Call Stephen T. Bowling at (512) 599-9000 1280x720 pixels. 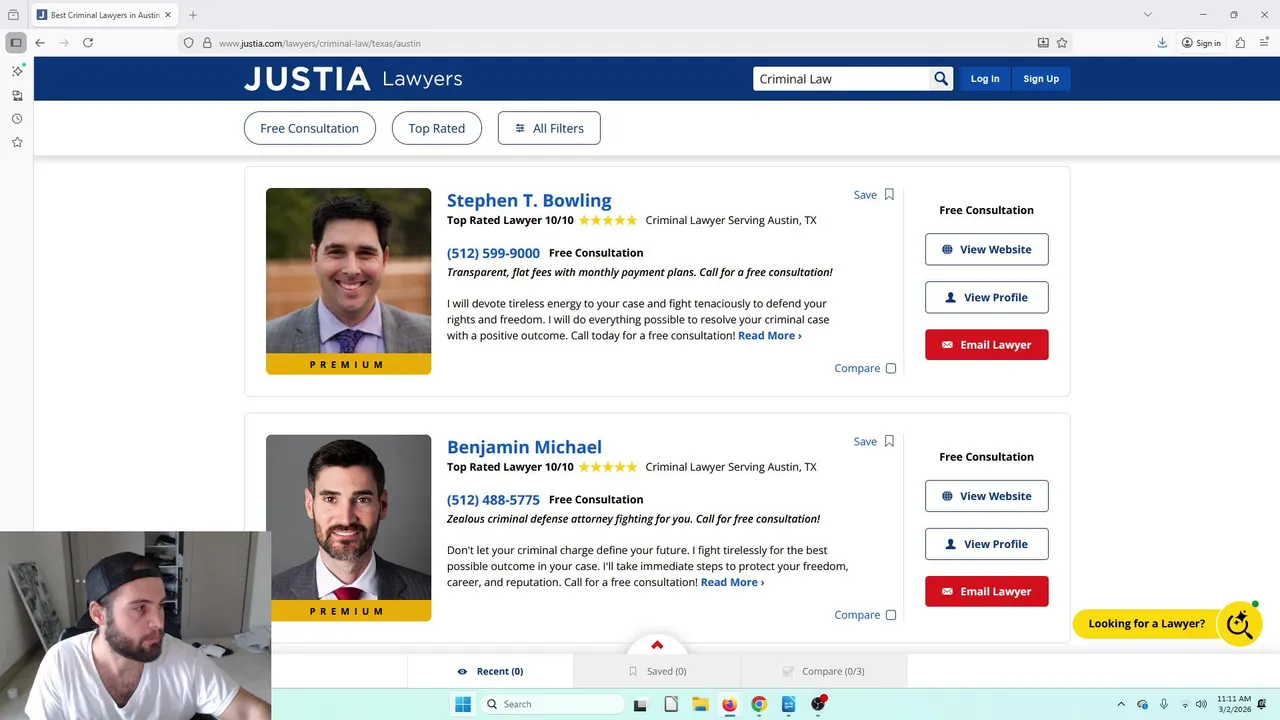(x=493, y=253)
